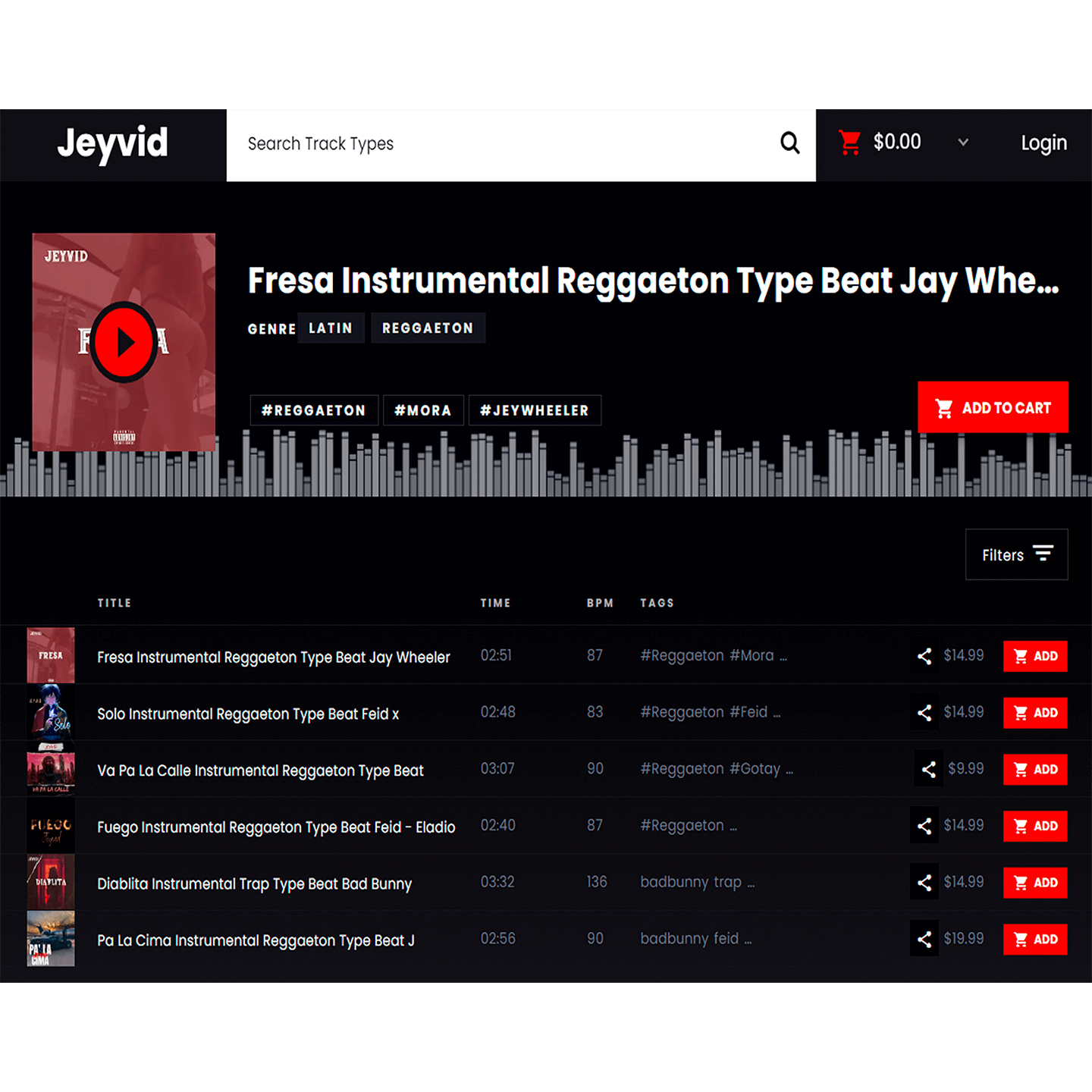Click the Fuego track thumbnail
The image size is (1092, 1092).
[51, 826]
